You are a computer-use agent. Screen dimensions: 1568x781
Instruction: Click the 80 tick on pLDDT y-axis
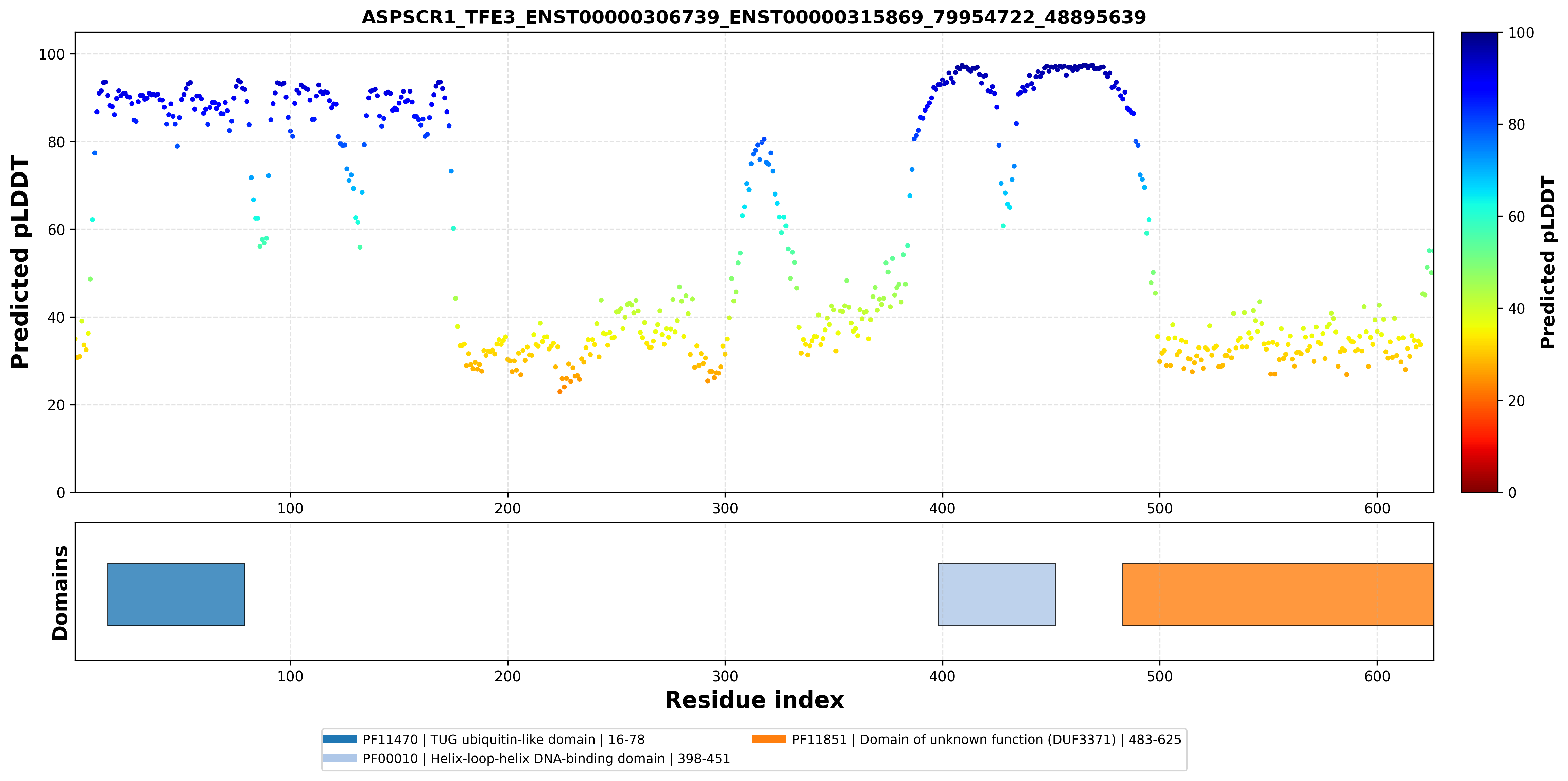(x=55, y=142)
